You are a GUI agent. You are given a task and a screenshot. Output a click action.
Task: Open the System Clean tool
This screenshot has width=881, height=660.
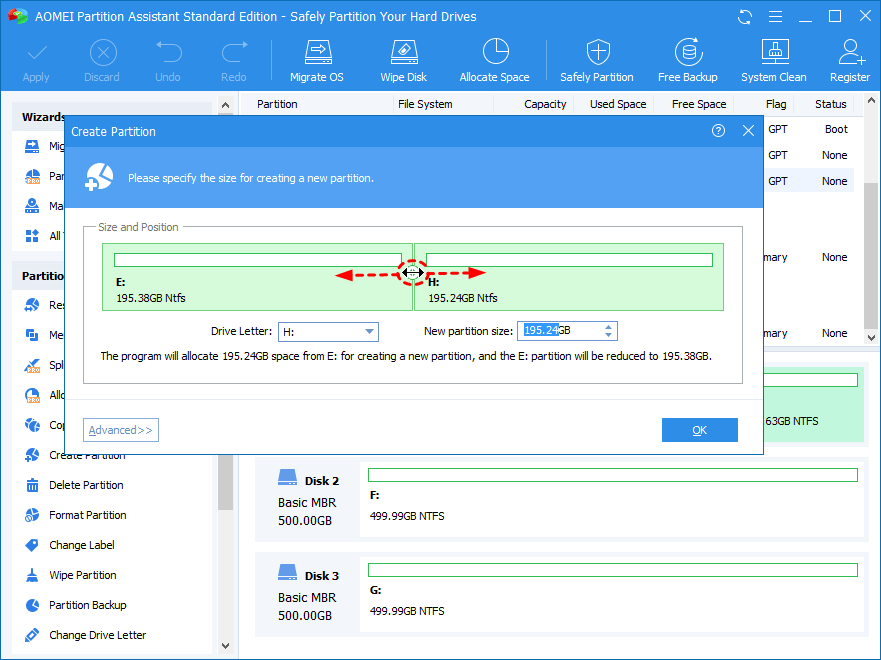tap(774, 61)
